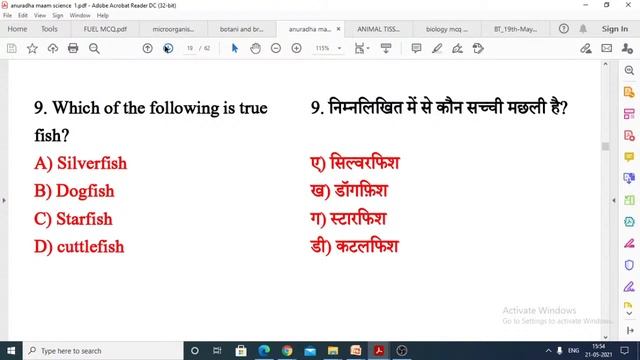Viewport: 640px width, 360px height.
Task: Expand the left navigation pane arrow
Action: (x=4, y=200)
